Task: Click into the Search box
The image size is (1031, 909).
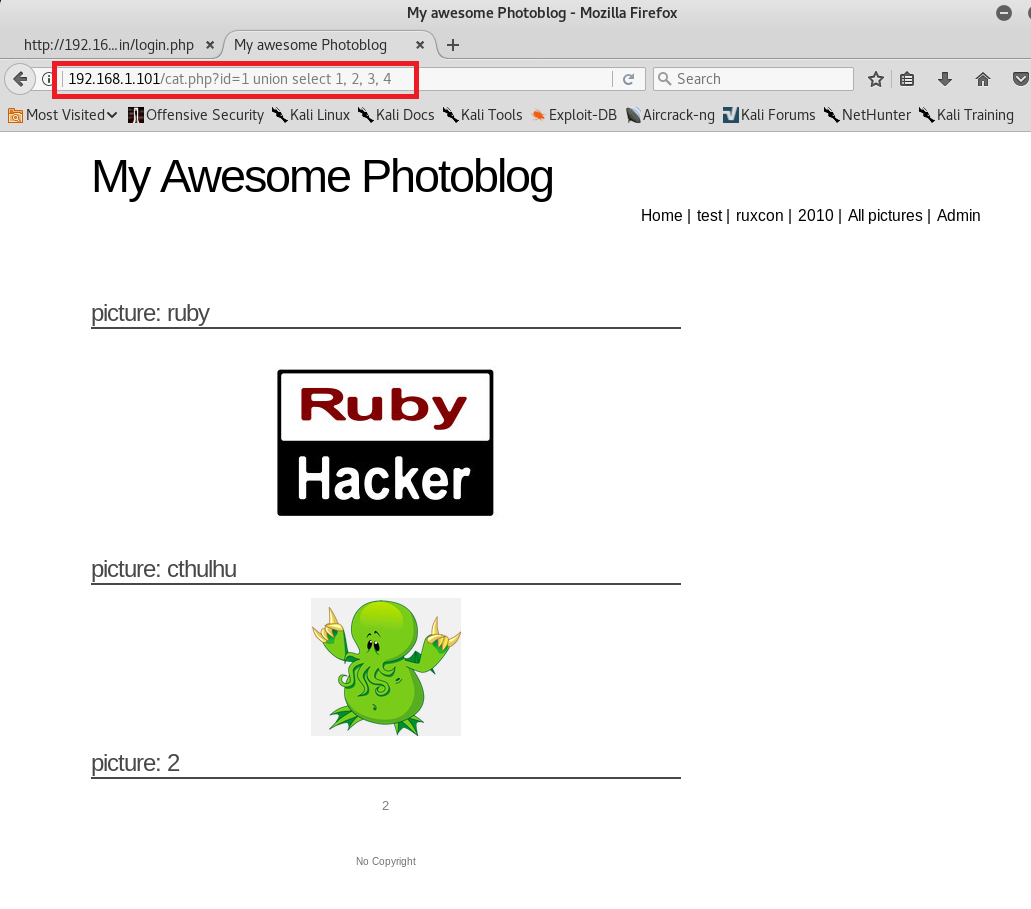Action: tap(753, 80)
